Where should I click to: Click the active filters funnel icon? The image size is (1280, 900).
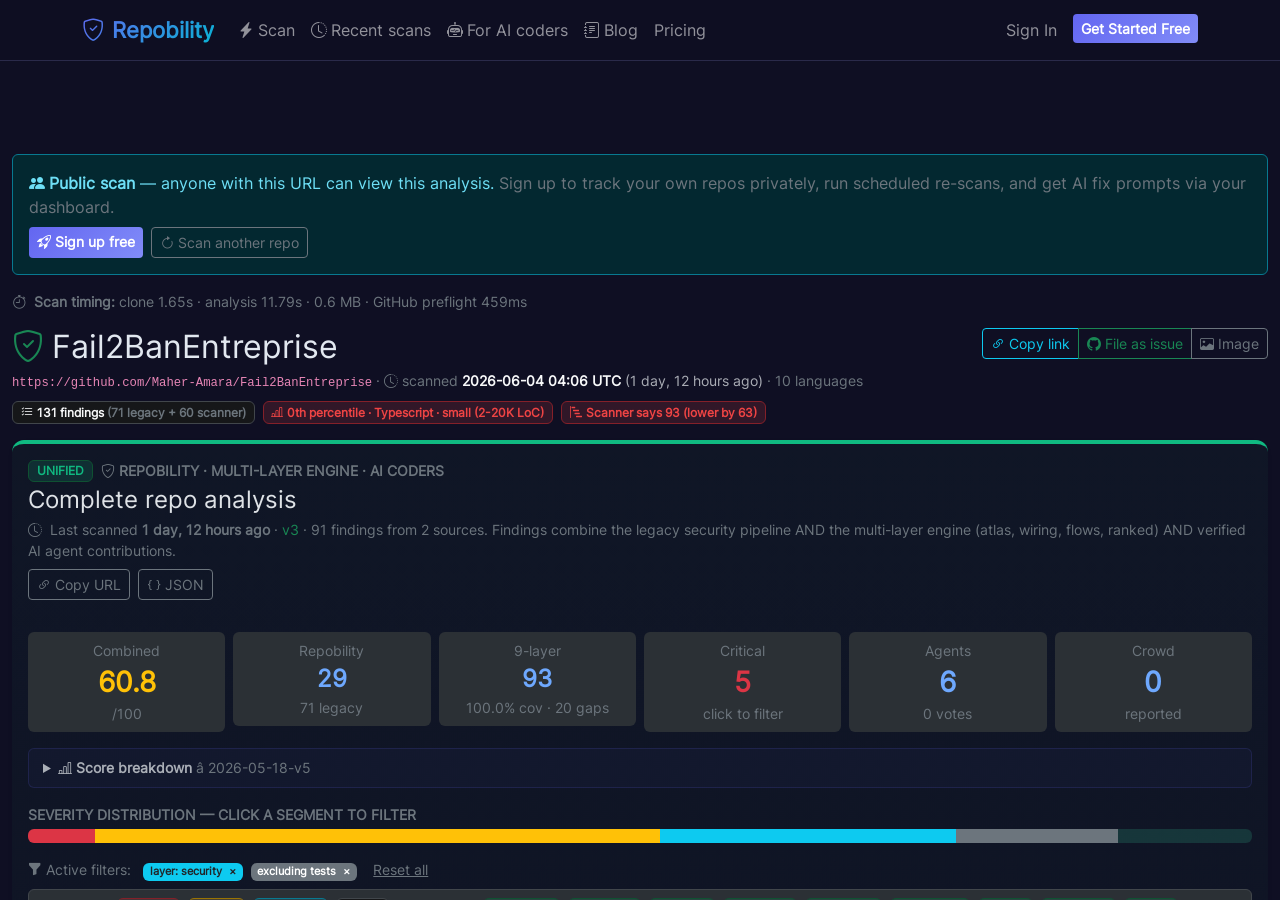35,870
